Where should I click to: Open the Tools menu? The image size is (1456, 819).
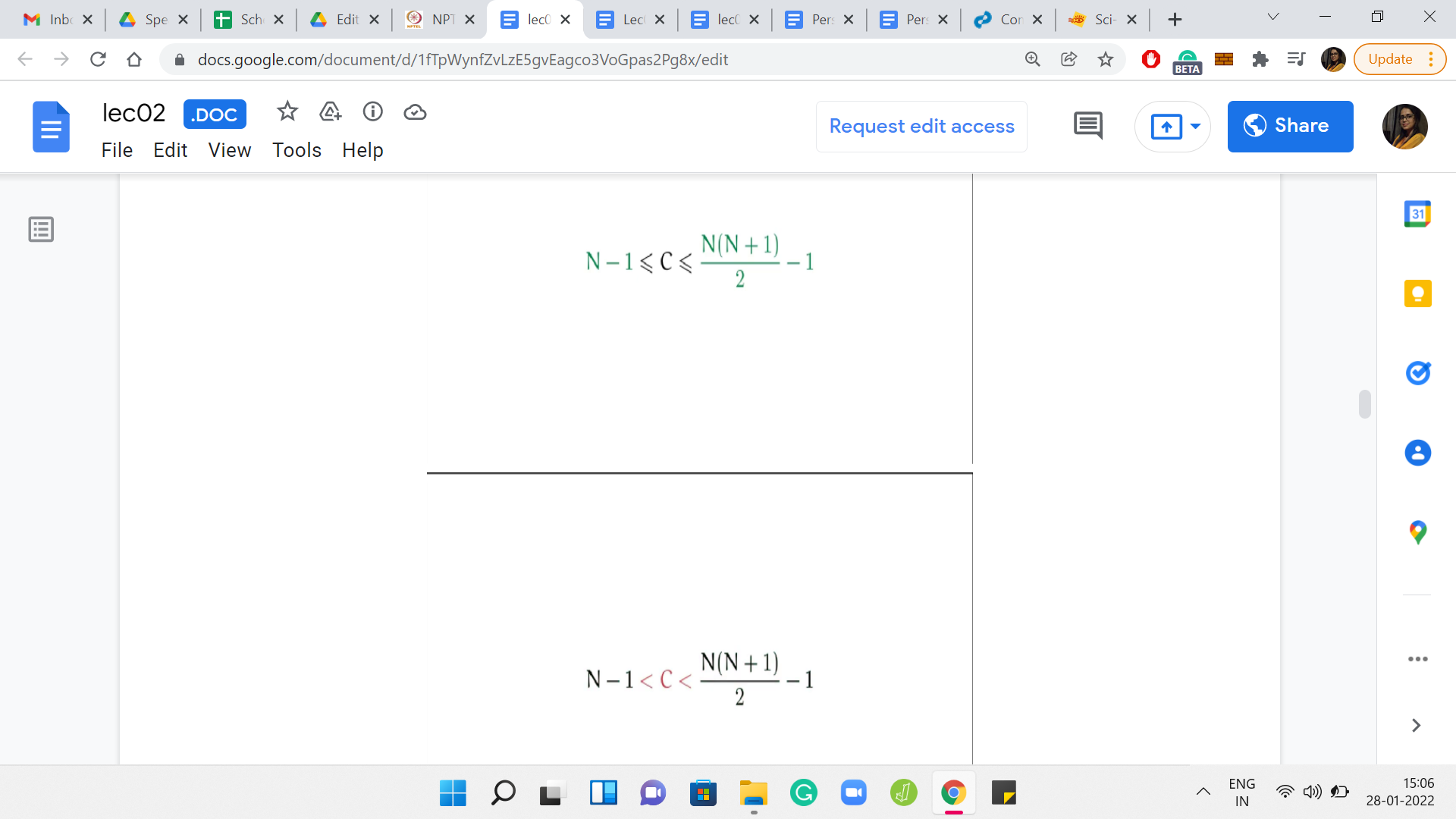(297, 150)
